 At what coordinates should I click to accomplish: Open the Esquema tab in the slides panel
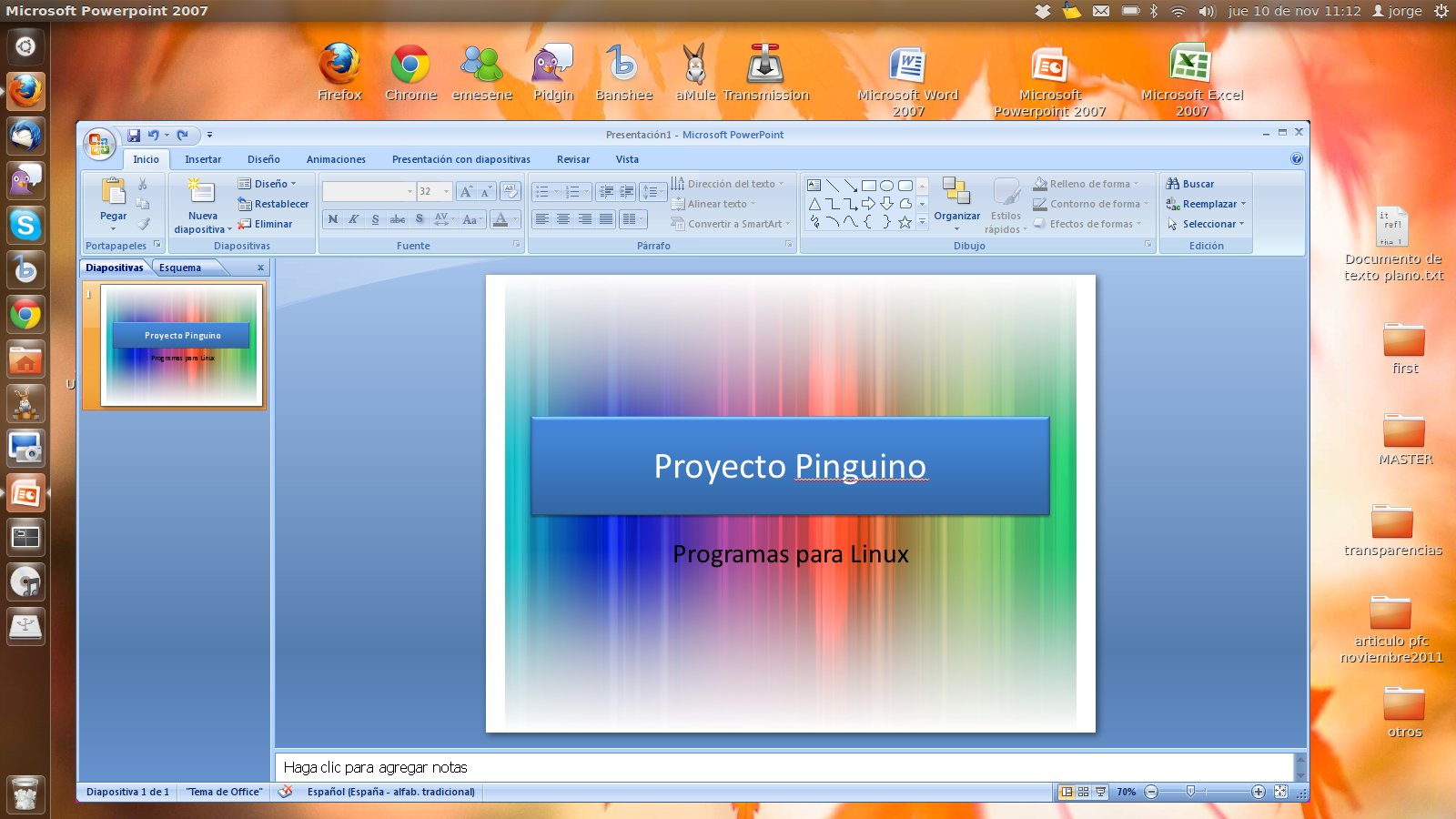[x=182, y=268]
